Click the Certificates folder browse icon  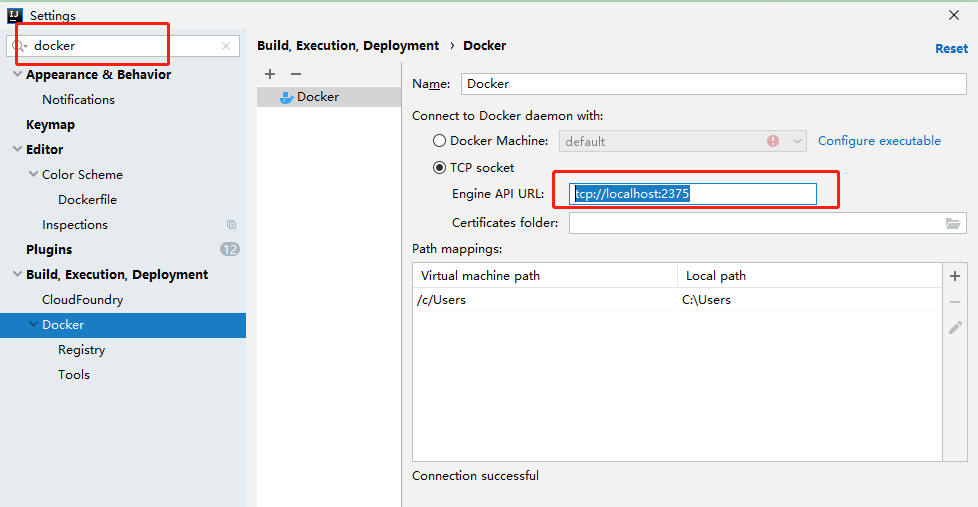953,223
